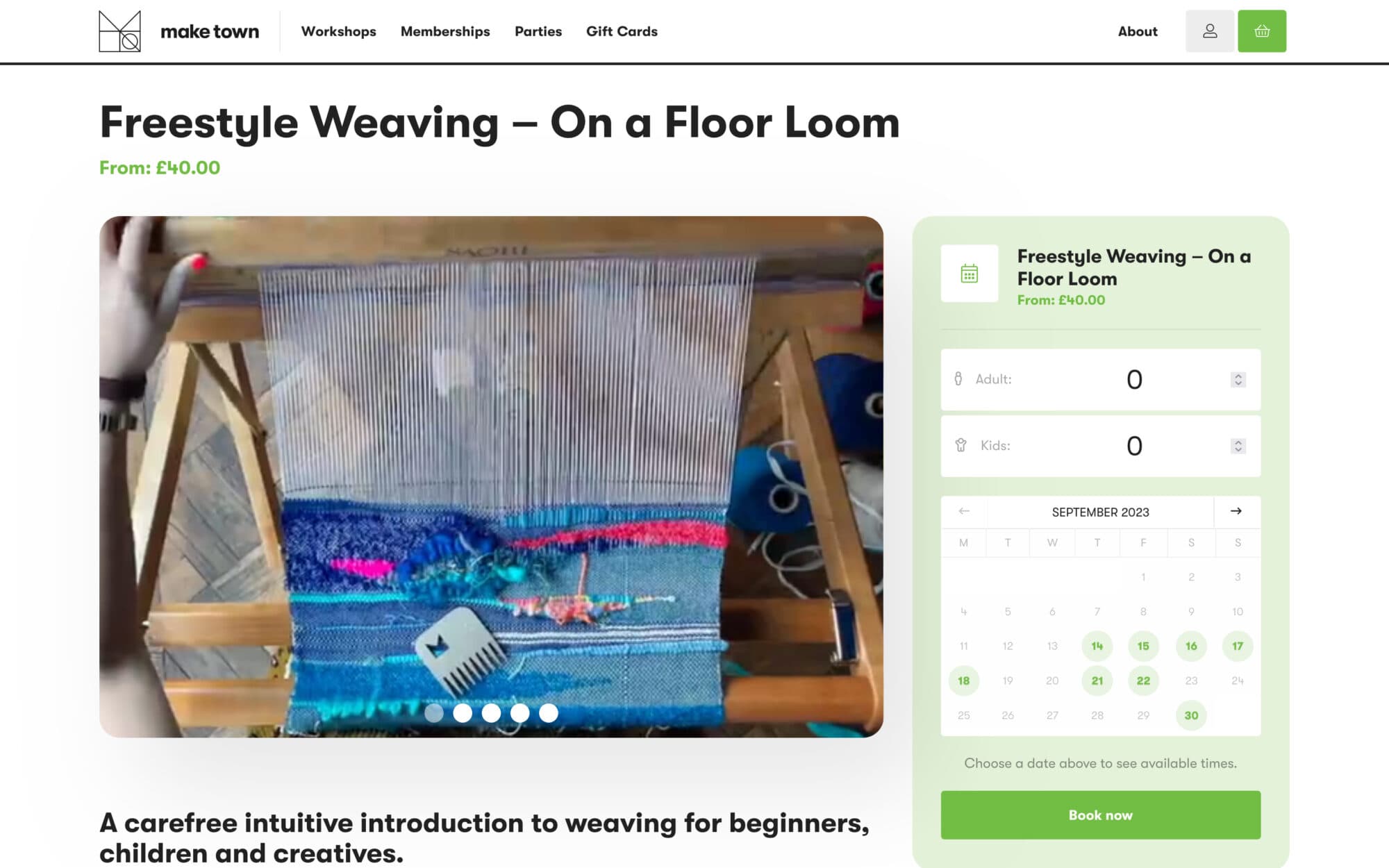This screenshot has width=1389, height=868.
Task: Adjust the Adult quantity stepper arrows
Action: pos(1238,379)
